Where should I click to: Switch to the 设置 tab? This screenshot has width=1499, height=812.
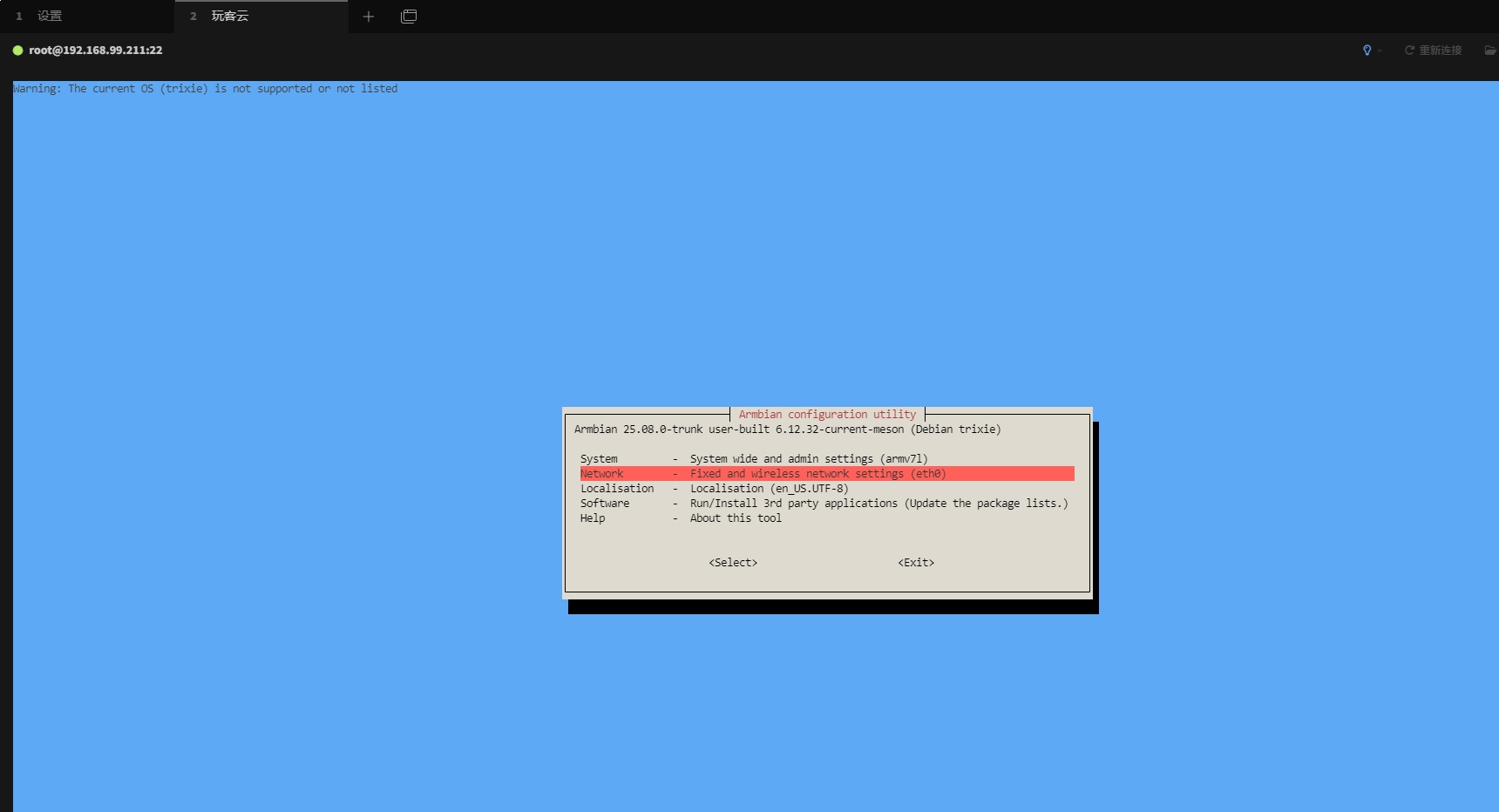coord(87,17)
